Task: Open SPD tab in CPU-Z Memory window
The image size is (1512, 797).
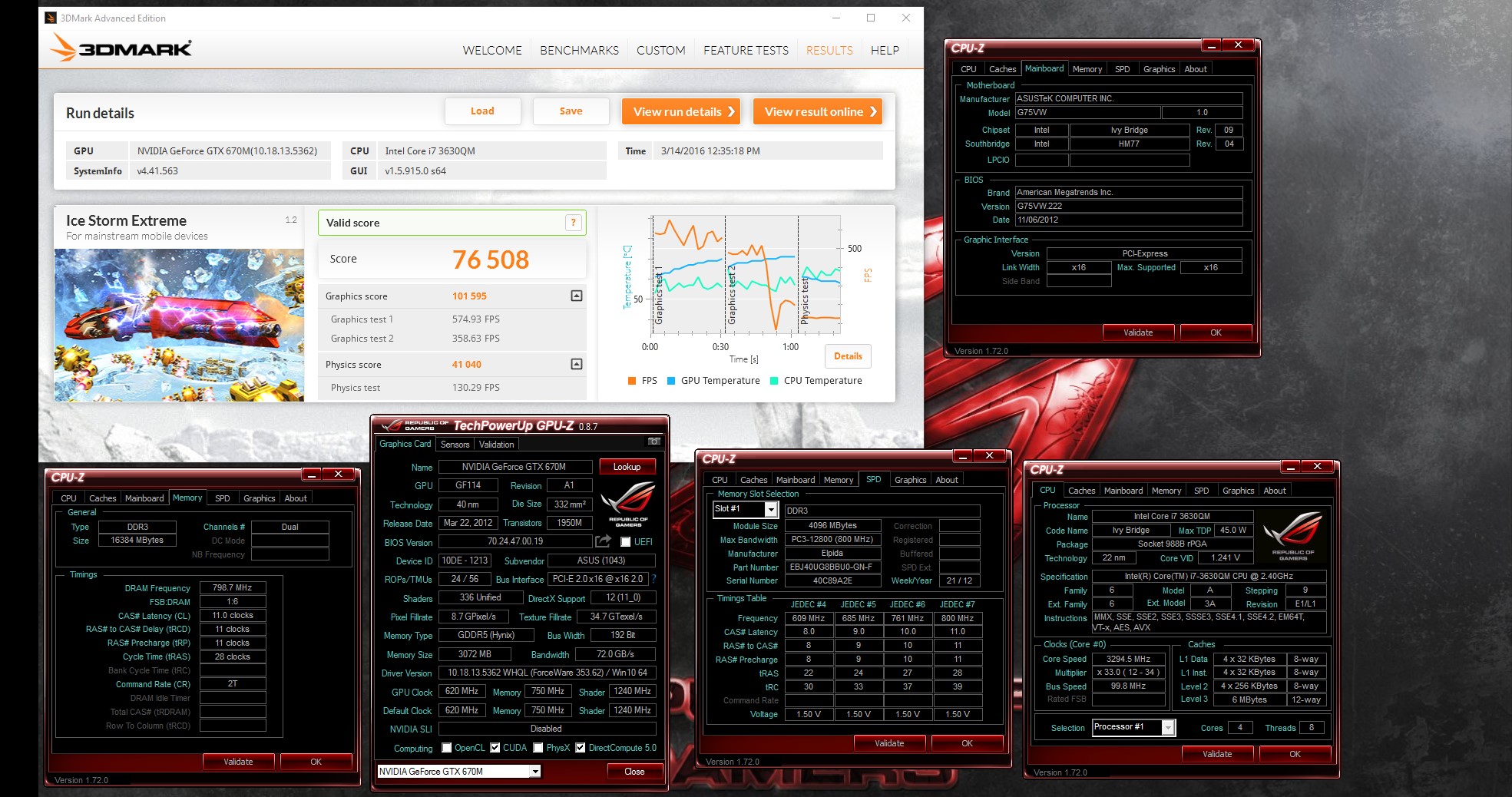Action: (x=222, y=498)
